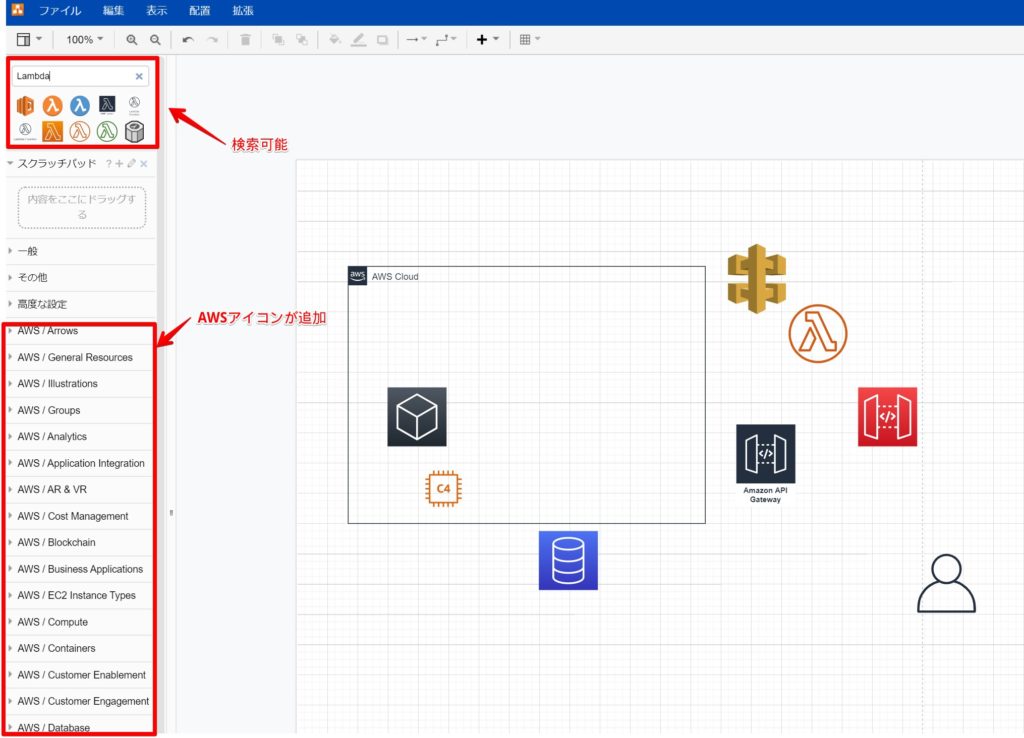The width and height of the screenshot is (1024, 738).
Task: Open the table grid dropdown
Action: [530, 39]
